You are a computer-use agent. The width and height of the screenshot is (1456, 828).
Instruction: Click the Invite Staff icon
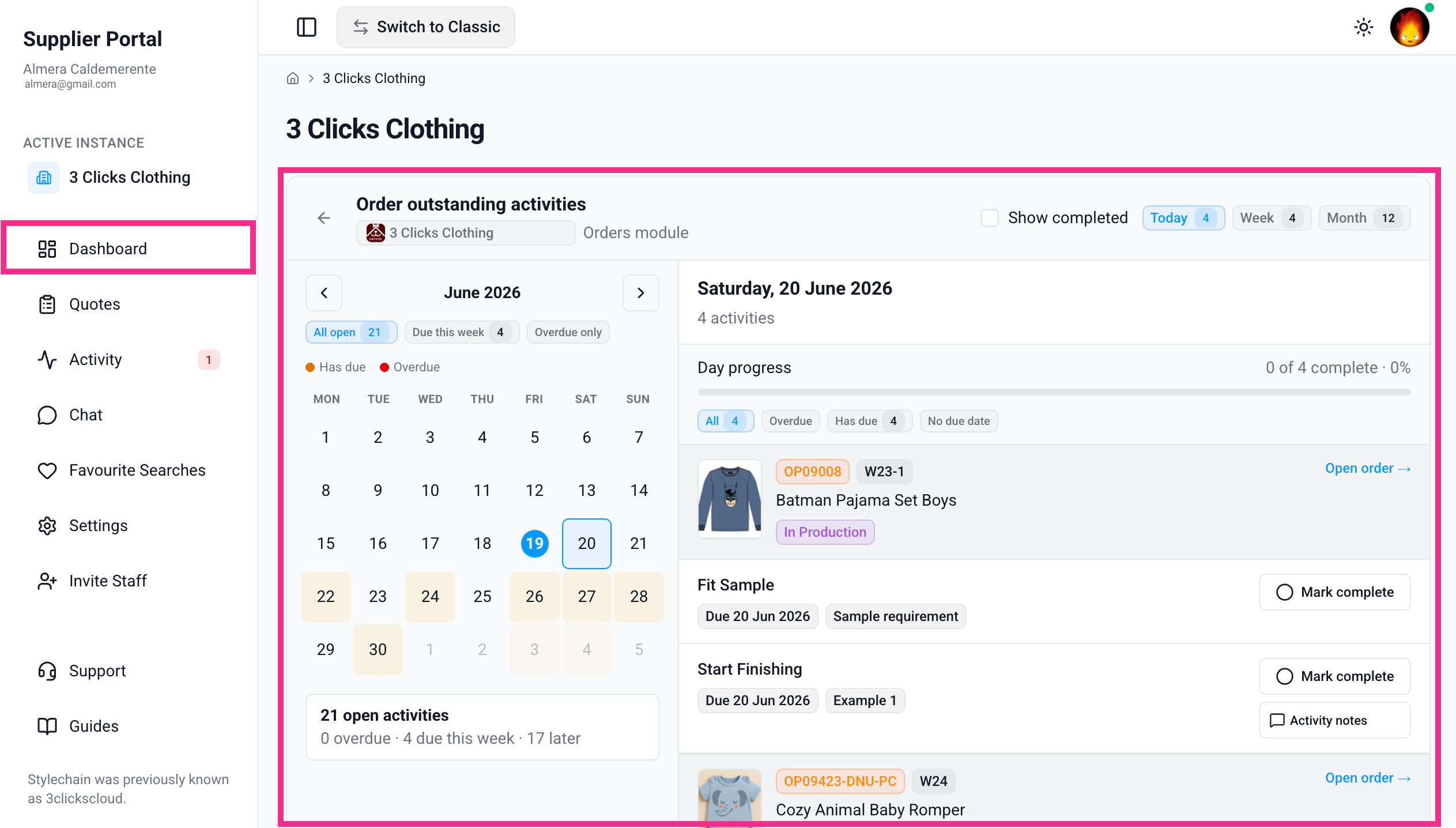47,581
